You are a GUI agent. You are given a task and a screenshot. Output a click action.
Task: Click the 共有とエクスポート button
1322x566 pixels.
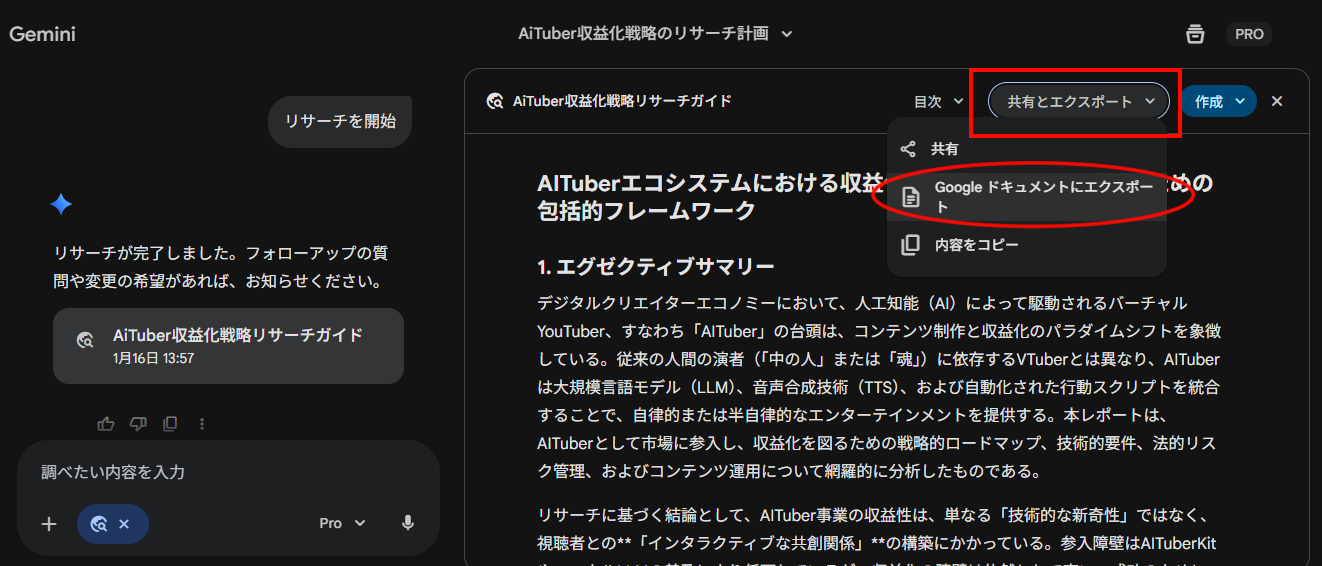1078,101
